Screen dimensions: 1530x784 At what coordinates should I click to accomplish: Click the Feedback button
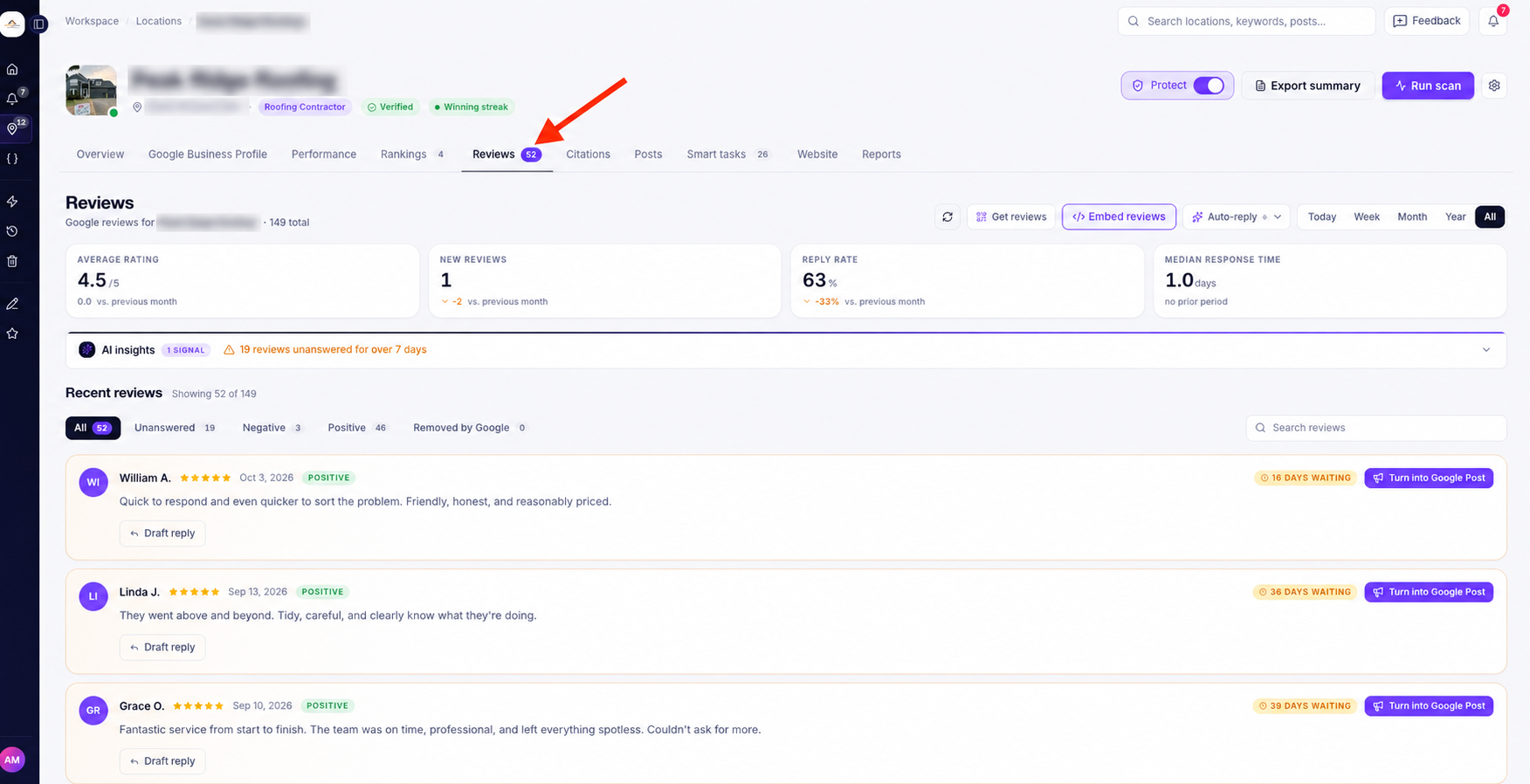tap(1426, 21)
